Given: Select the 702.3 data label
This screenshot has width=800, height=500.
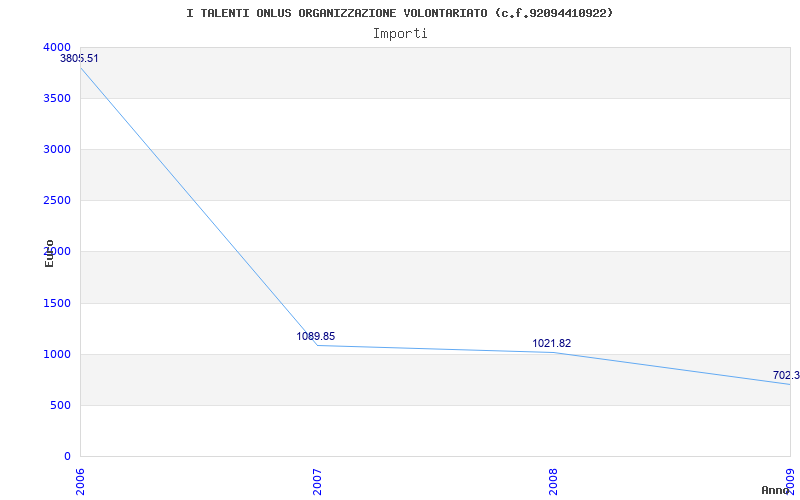Looking at the screenshot, I should click(x=786, y=376).
